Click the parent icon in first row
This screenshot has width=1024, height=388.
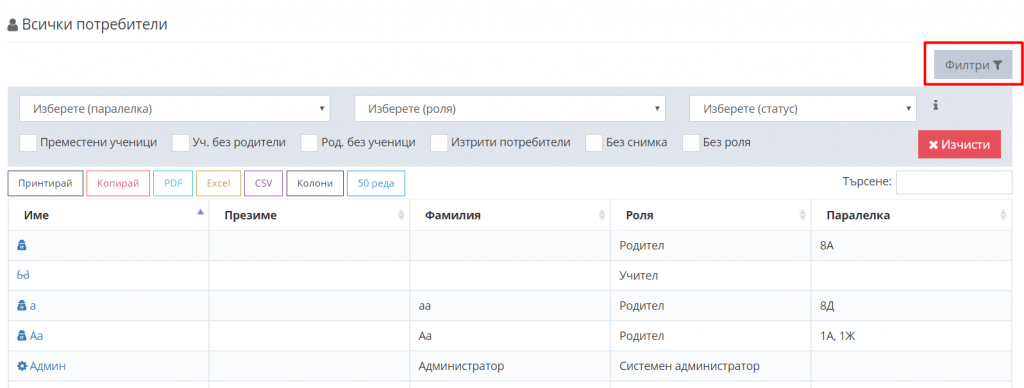pos(22,244)
